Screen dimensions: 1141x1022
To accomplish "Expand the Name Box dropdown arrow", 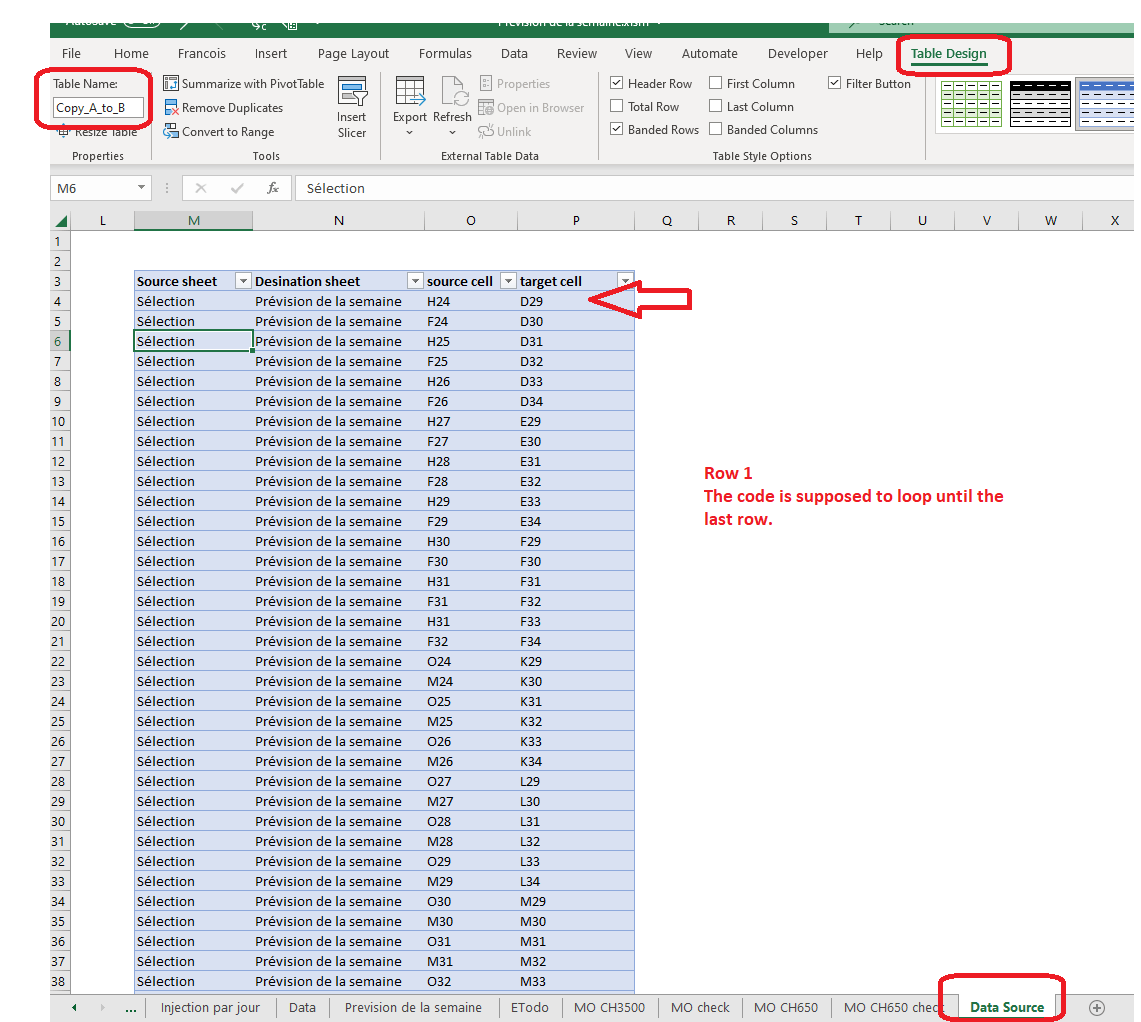I will [x=141, y=188].
